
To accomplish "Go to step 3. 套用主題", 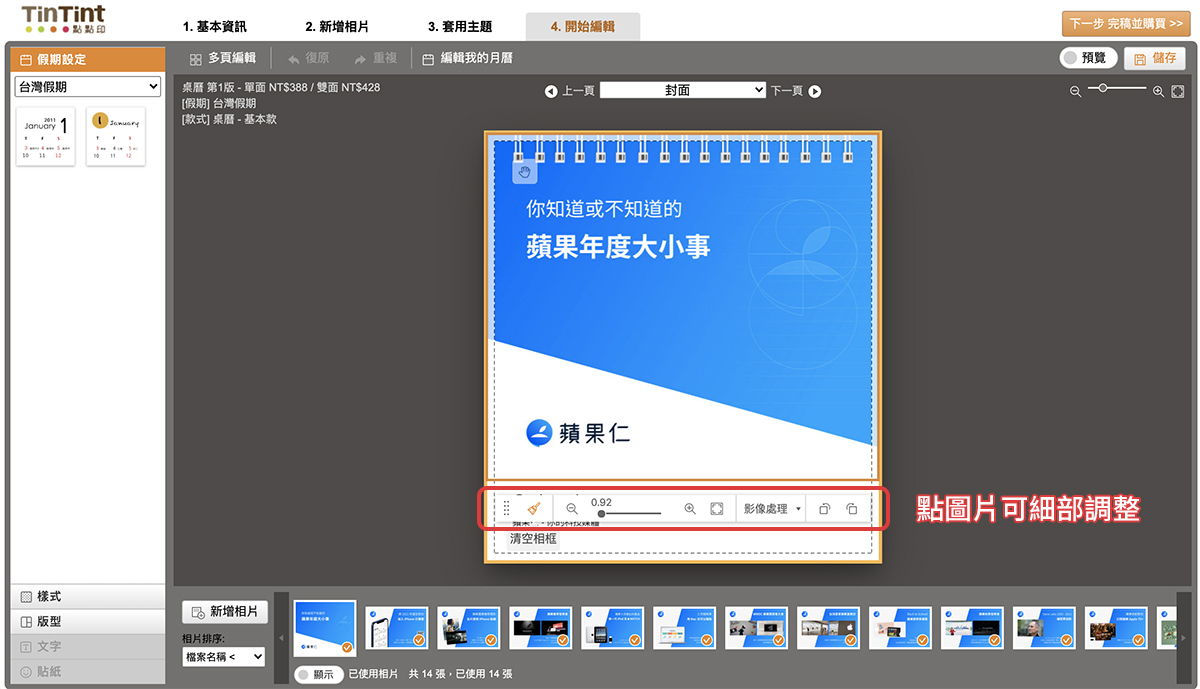I will pos(460,26).
